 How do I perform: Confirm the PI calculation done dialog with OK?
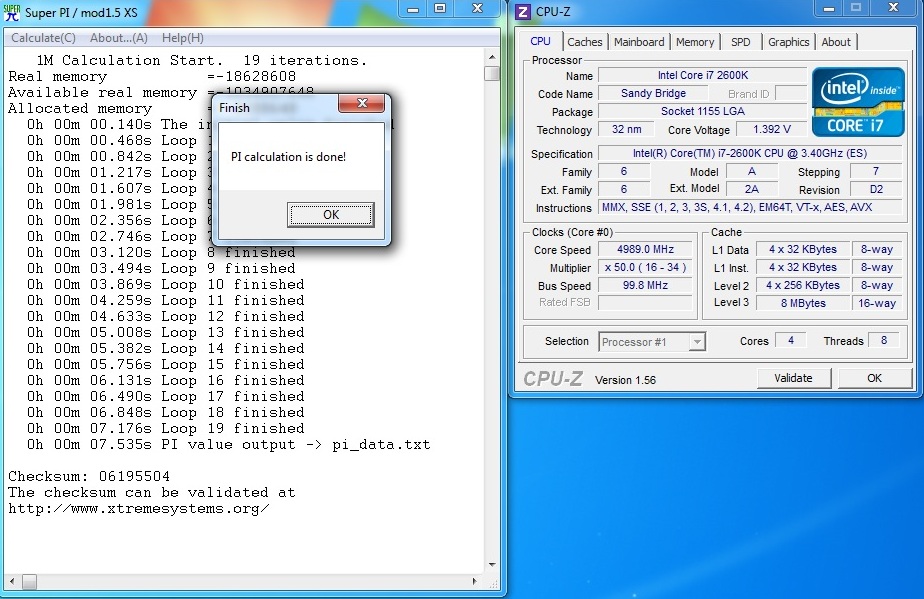[331, 215]
